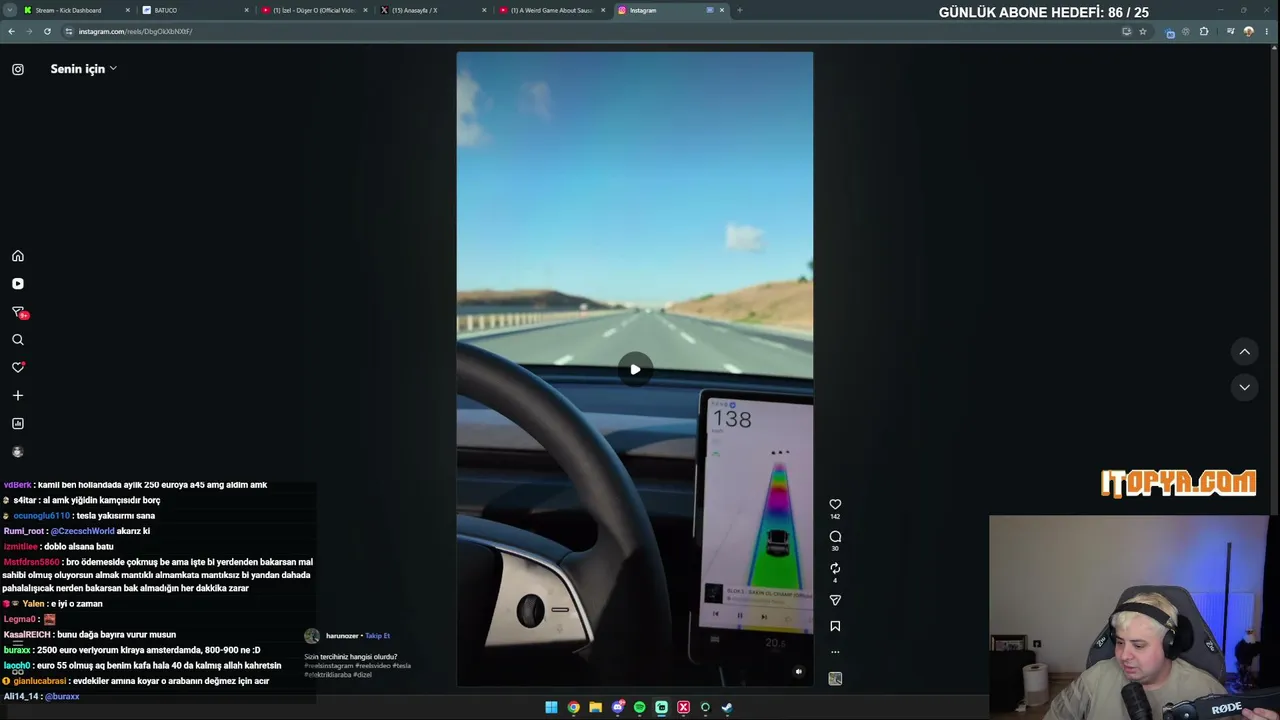Open Chrome media controls icon
The height and width of the screenshot is (720, 1280).
click(x=1230, y=31)
